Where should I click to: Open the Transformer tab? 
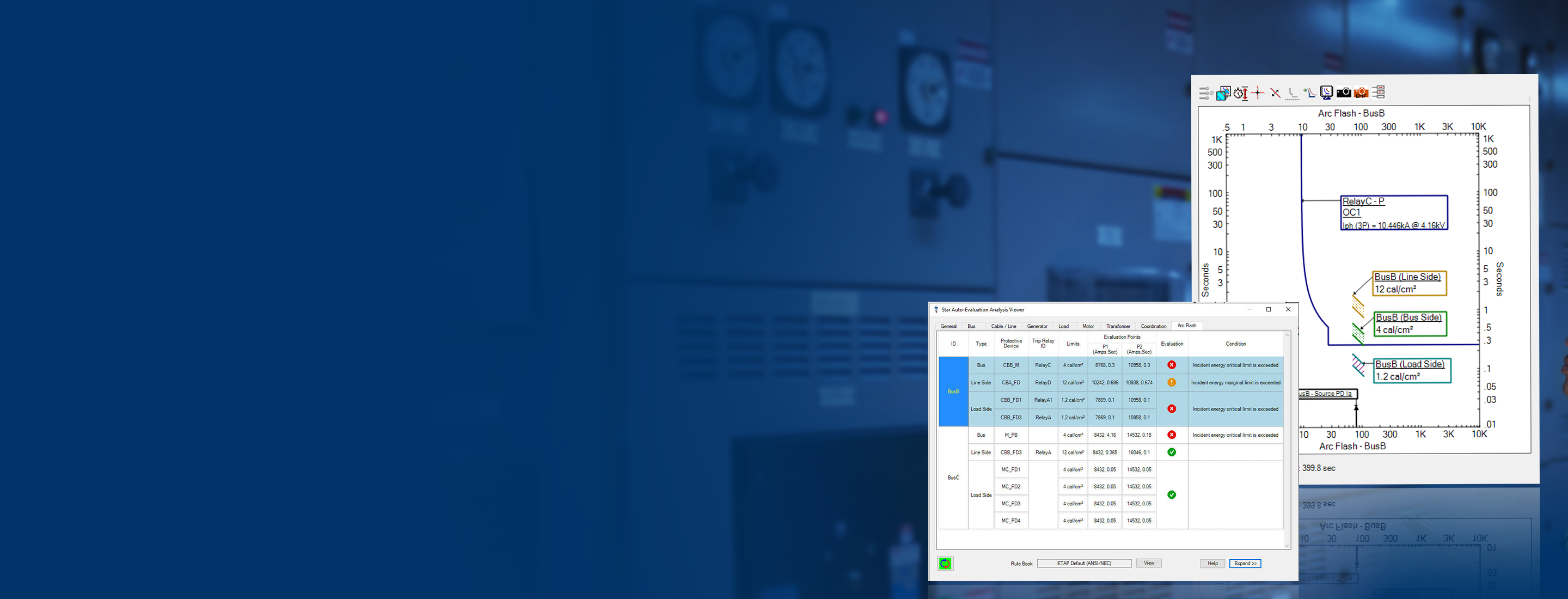point(1118,326)
